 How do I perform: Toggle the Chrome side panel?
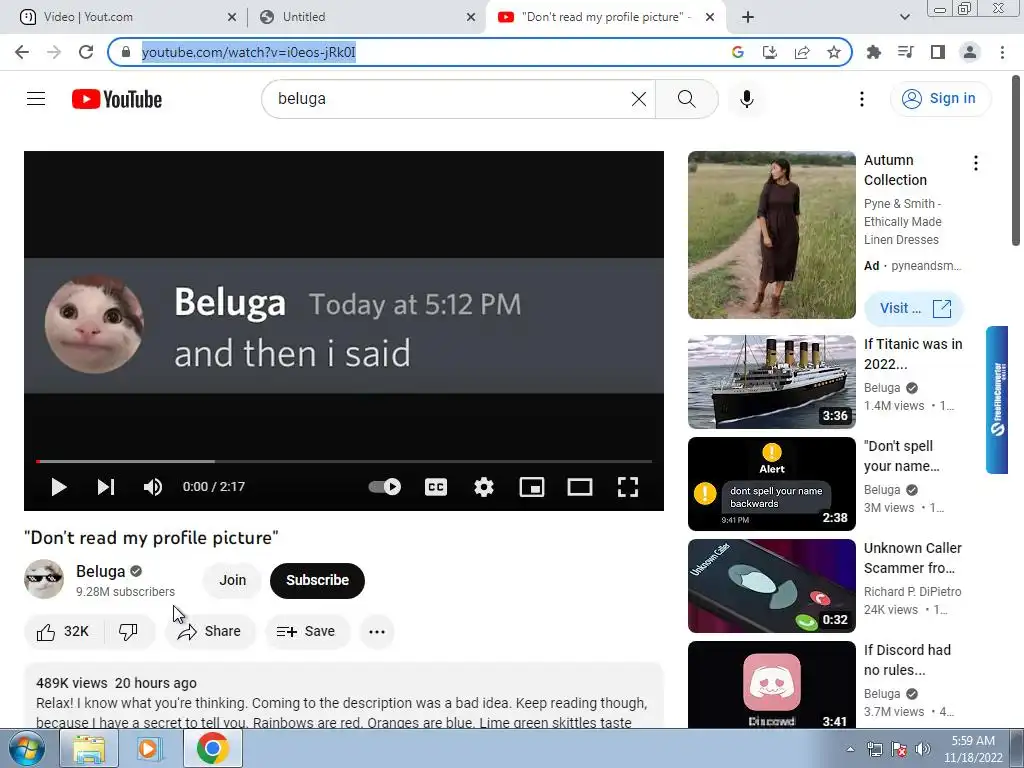[938, 52]
